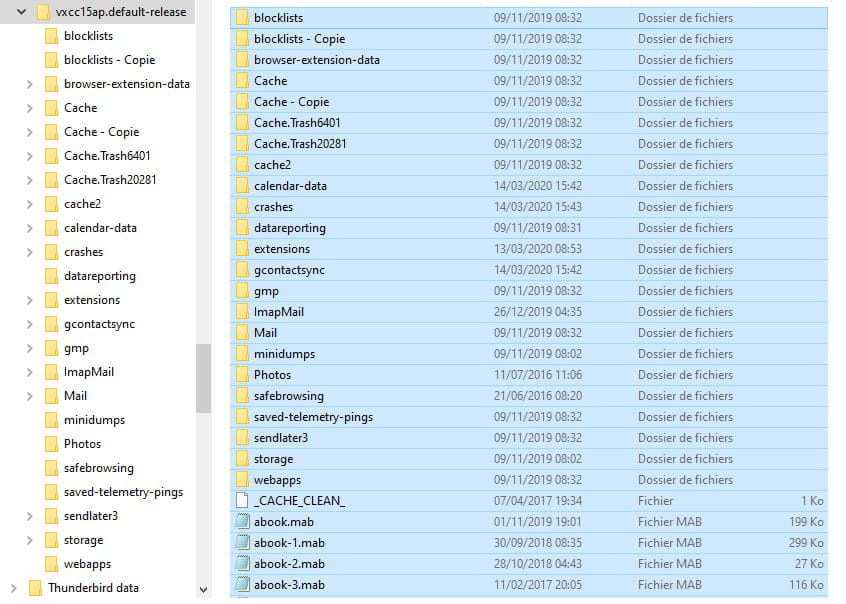Expand the Thunderbird data tree node
Screen dimensions: 846x604
[x=13, y=588]
